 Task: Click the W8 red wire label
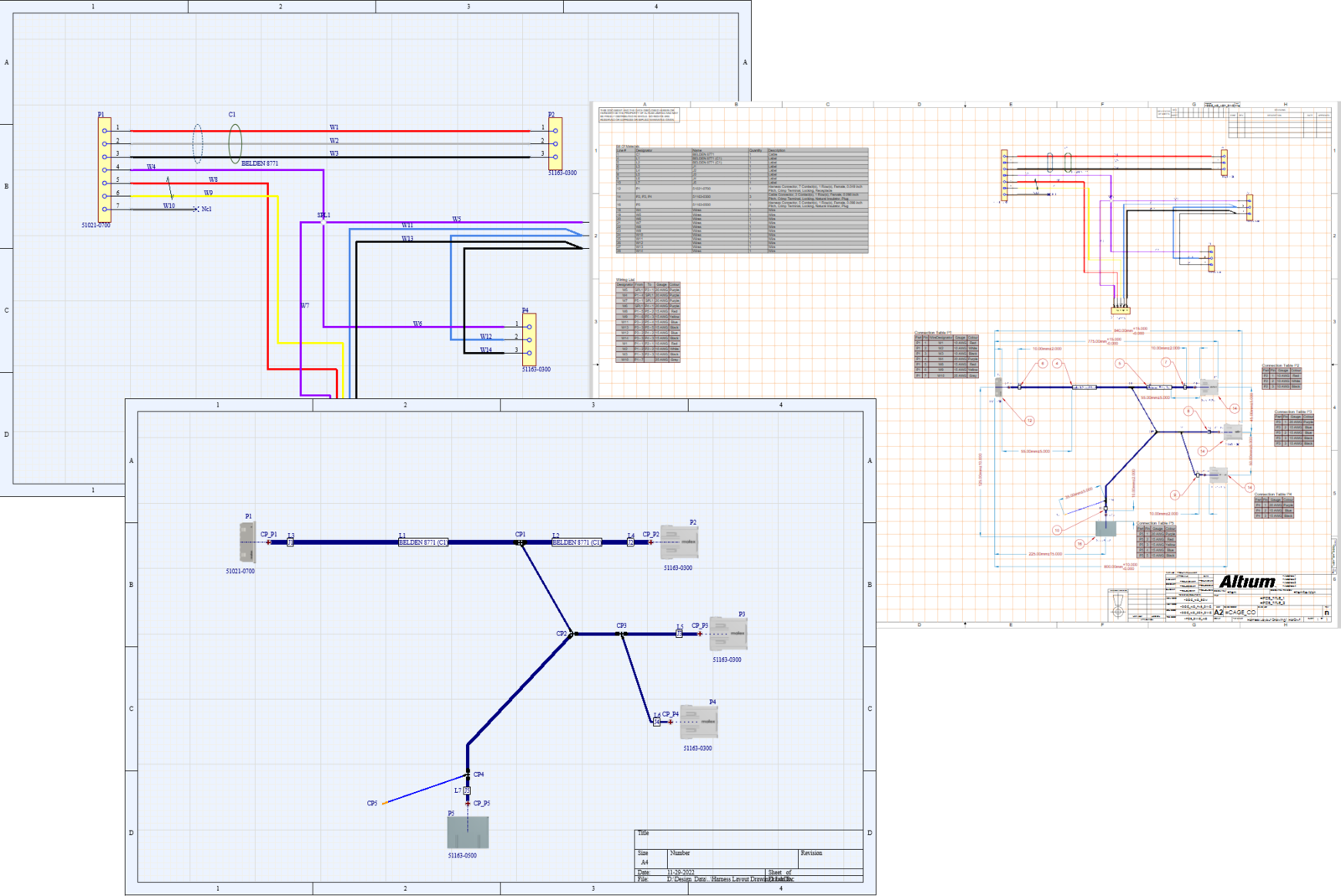click(x=213, y=179)
